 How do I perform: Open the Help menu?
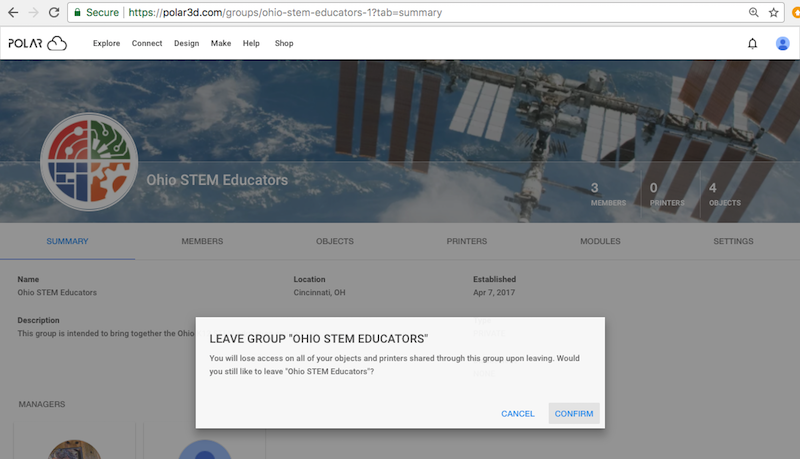[x=251, y=43]
